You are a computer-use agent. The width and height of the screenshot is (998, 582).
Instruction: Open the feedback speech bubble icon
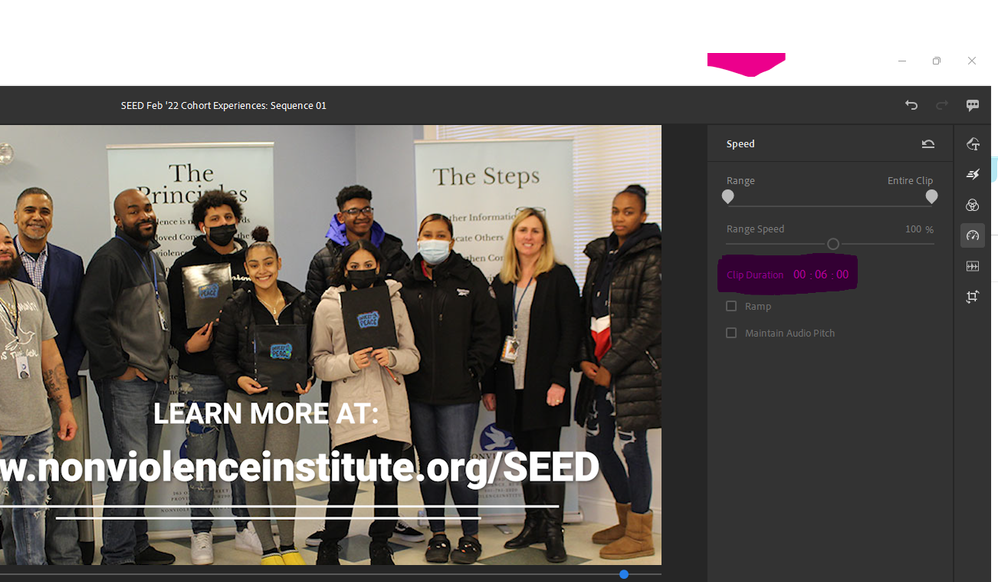click(973, 105)
